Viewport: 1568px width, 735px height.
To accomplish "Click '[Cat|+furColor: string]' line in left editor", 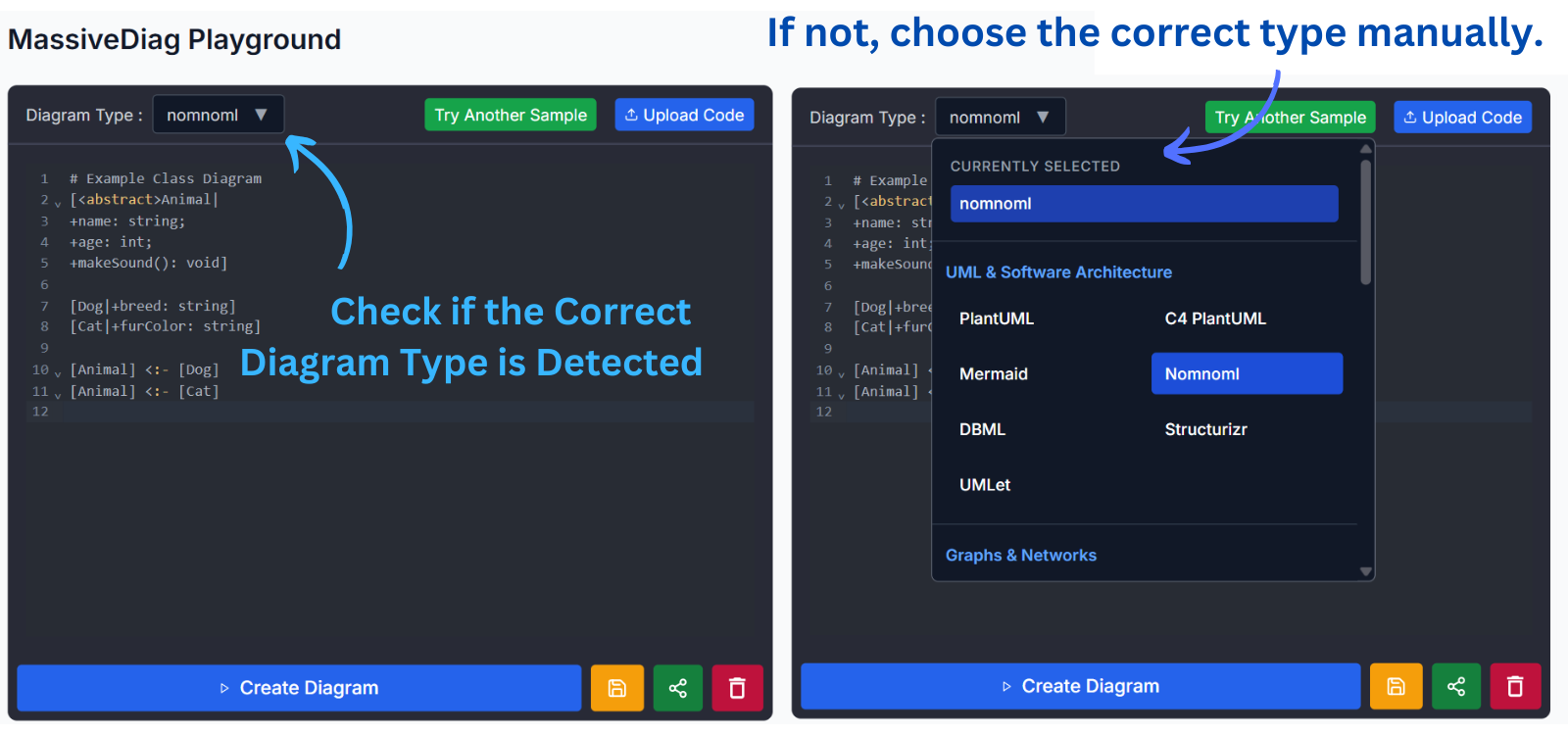I will (165, 326).
